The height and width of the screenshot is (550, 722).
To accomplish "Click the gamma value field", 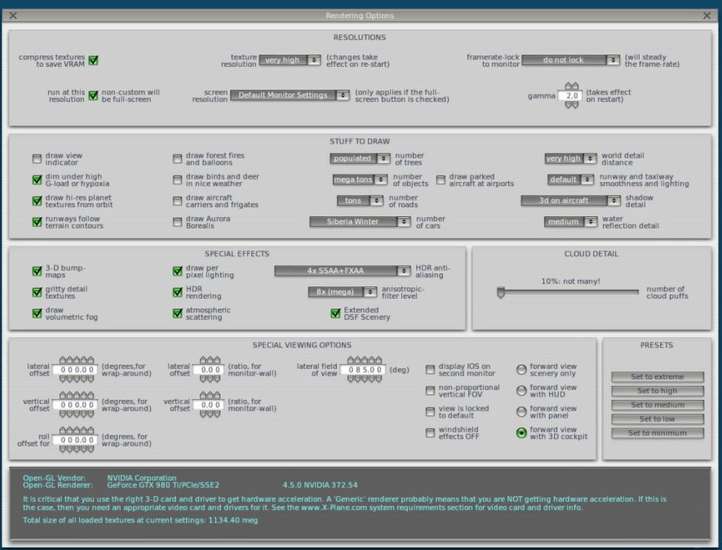I will coord(570,96).
